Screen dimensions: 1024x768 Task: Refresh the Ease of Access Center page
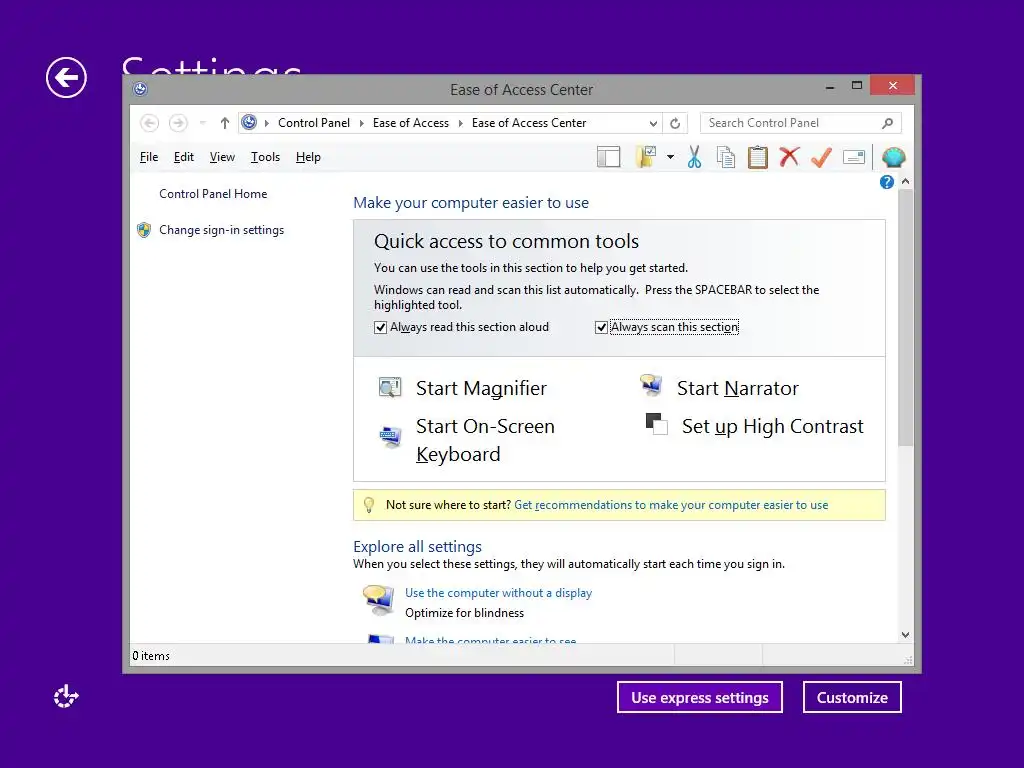675,123
